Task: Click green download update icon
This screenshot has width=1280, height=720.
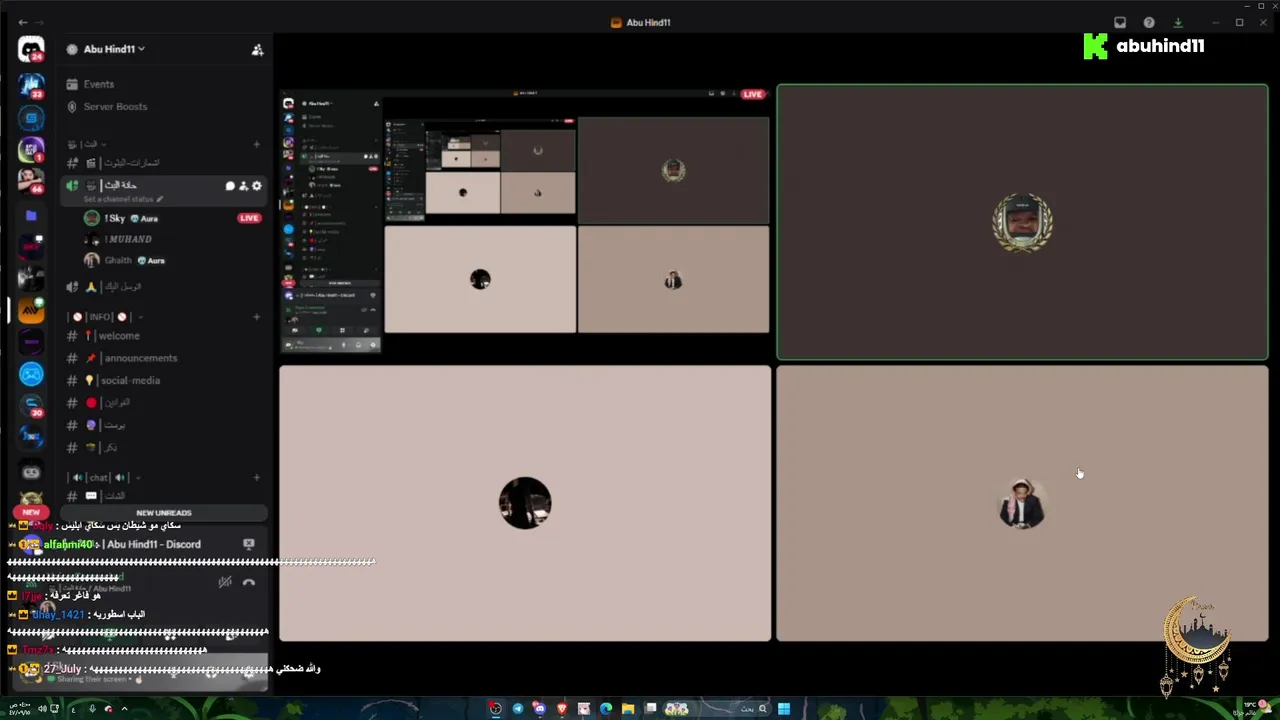Action: (x=1178, y=22)
